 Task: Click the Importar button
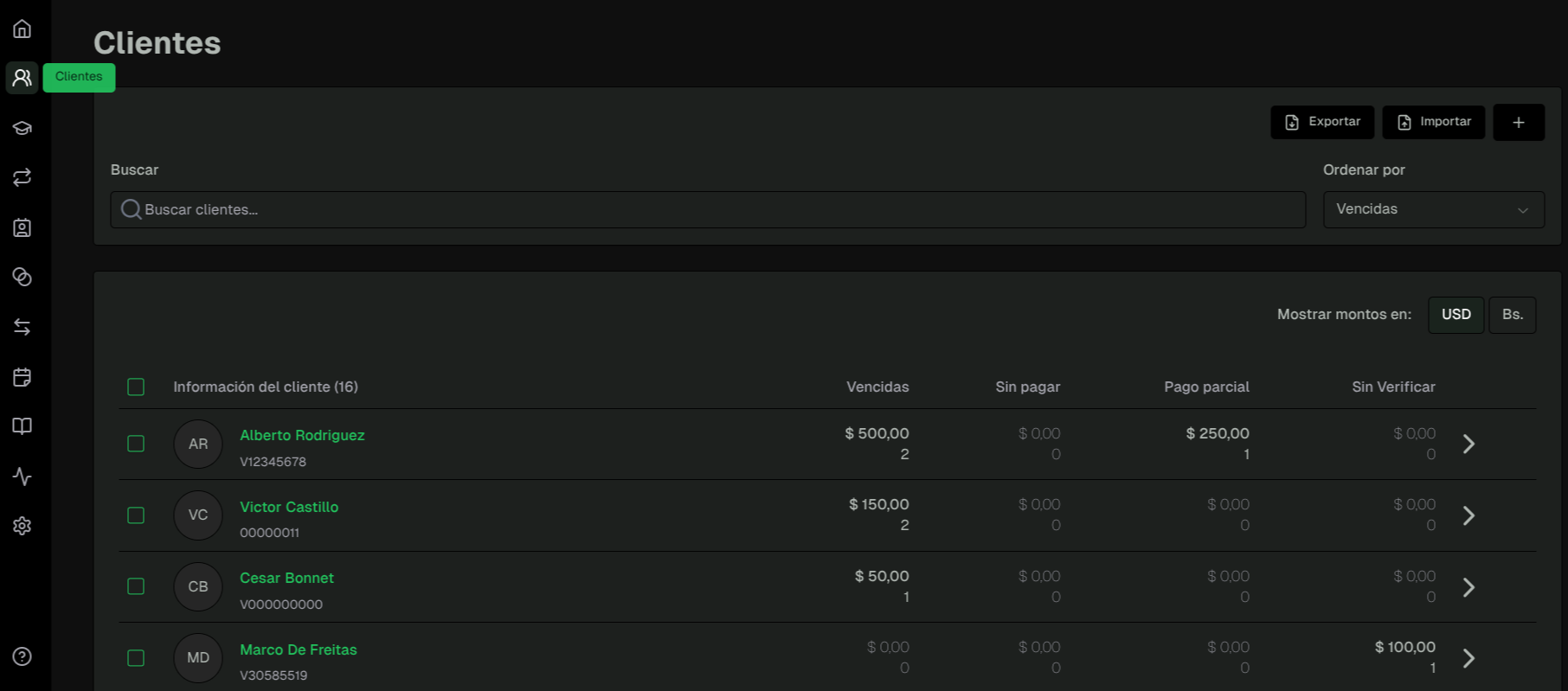pos(1433,122)
